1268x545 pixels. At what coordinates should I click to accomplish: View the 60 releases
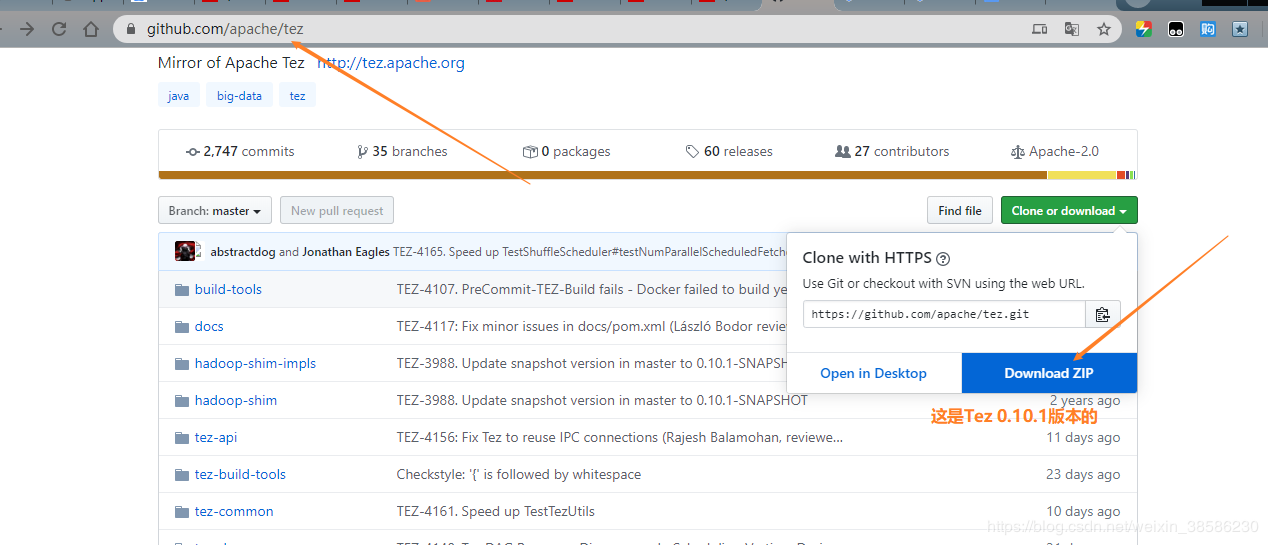pyautogui.click(x=729, y=151)
